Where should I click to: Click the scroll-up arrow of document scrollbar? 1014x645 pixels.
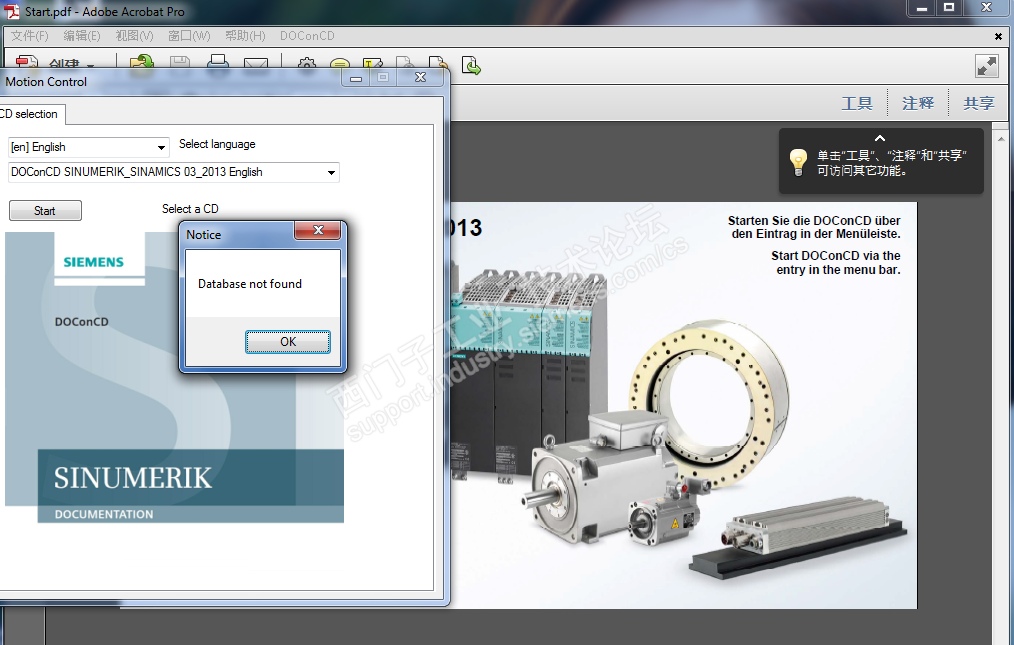(x=1000, y=138)
